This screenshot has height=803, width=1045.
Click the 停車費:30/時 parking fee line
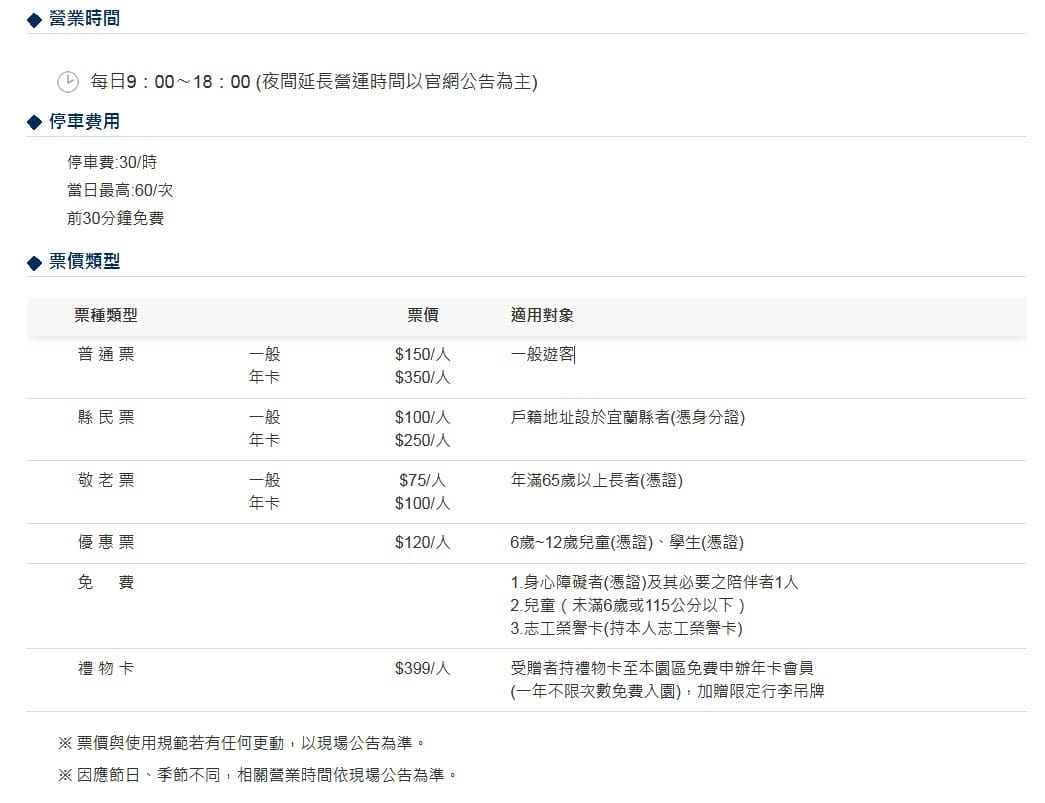point(112,162)
